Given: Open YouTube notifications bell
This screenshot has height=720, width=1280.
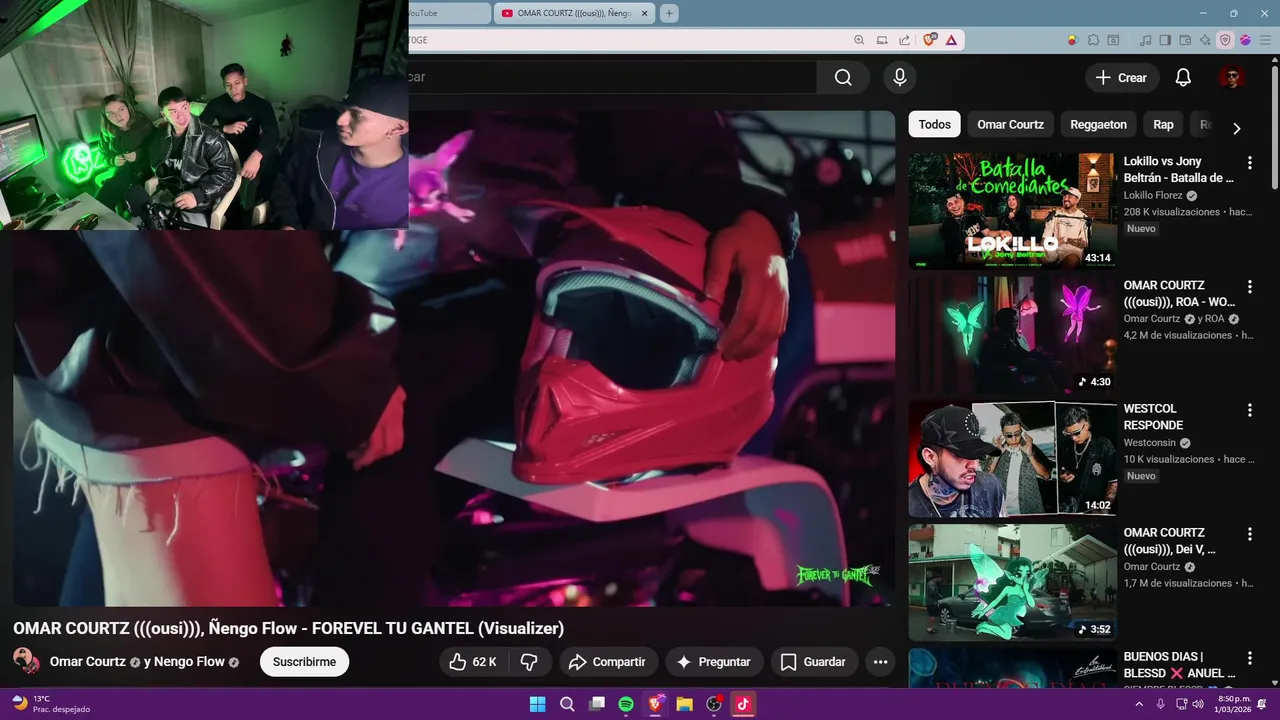Looking at the screenshot, I should tap(1183, 78).
